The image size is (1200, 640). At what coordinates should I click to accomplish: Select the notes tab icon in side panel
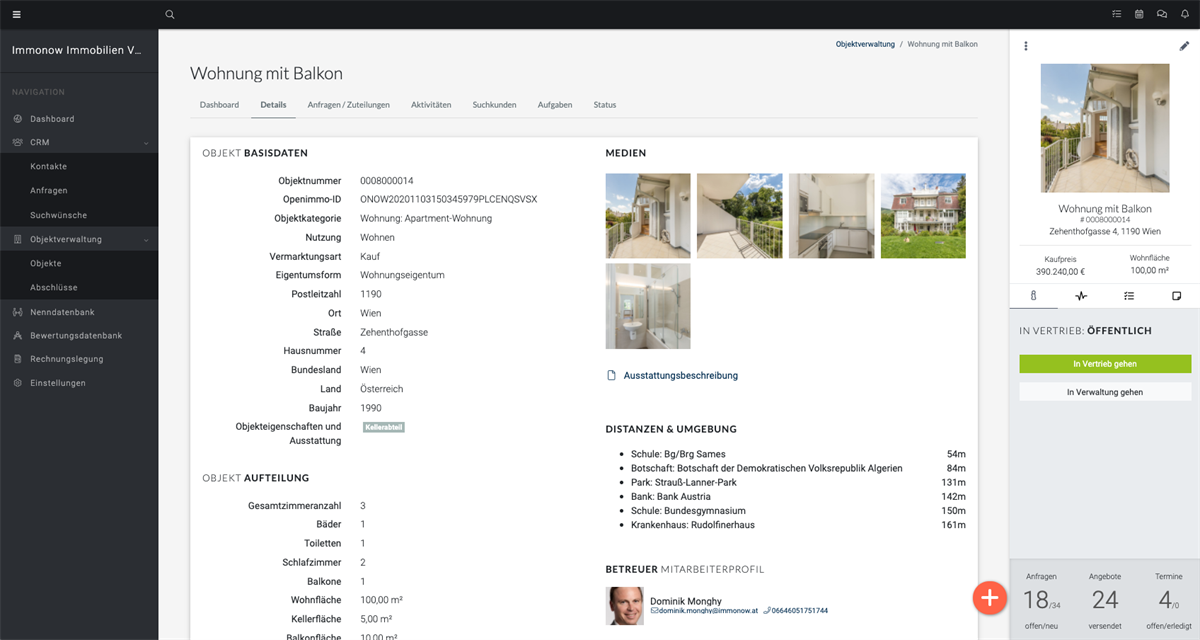tap(1176, 296)
